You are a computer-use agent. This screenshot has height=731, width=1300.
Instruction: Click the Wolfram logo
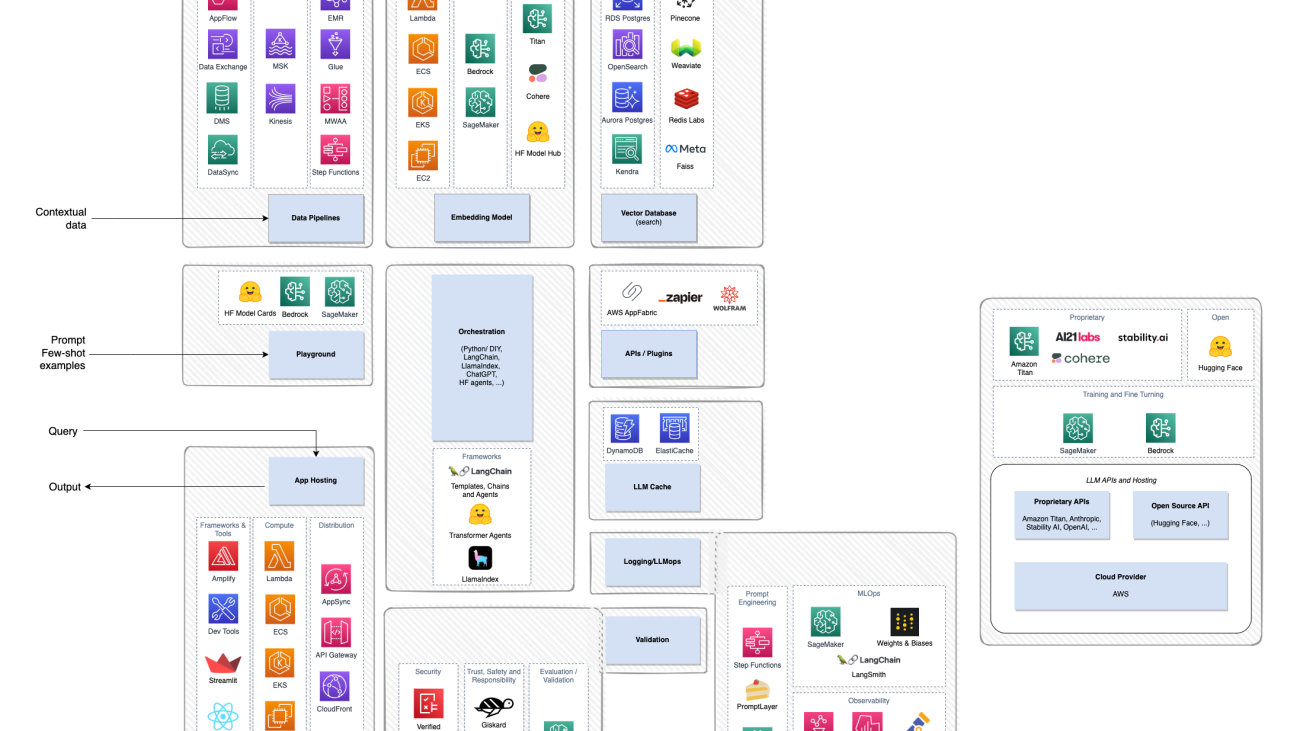click(x=730, y=298)
